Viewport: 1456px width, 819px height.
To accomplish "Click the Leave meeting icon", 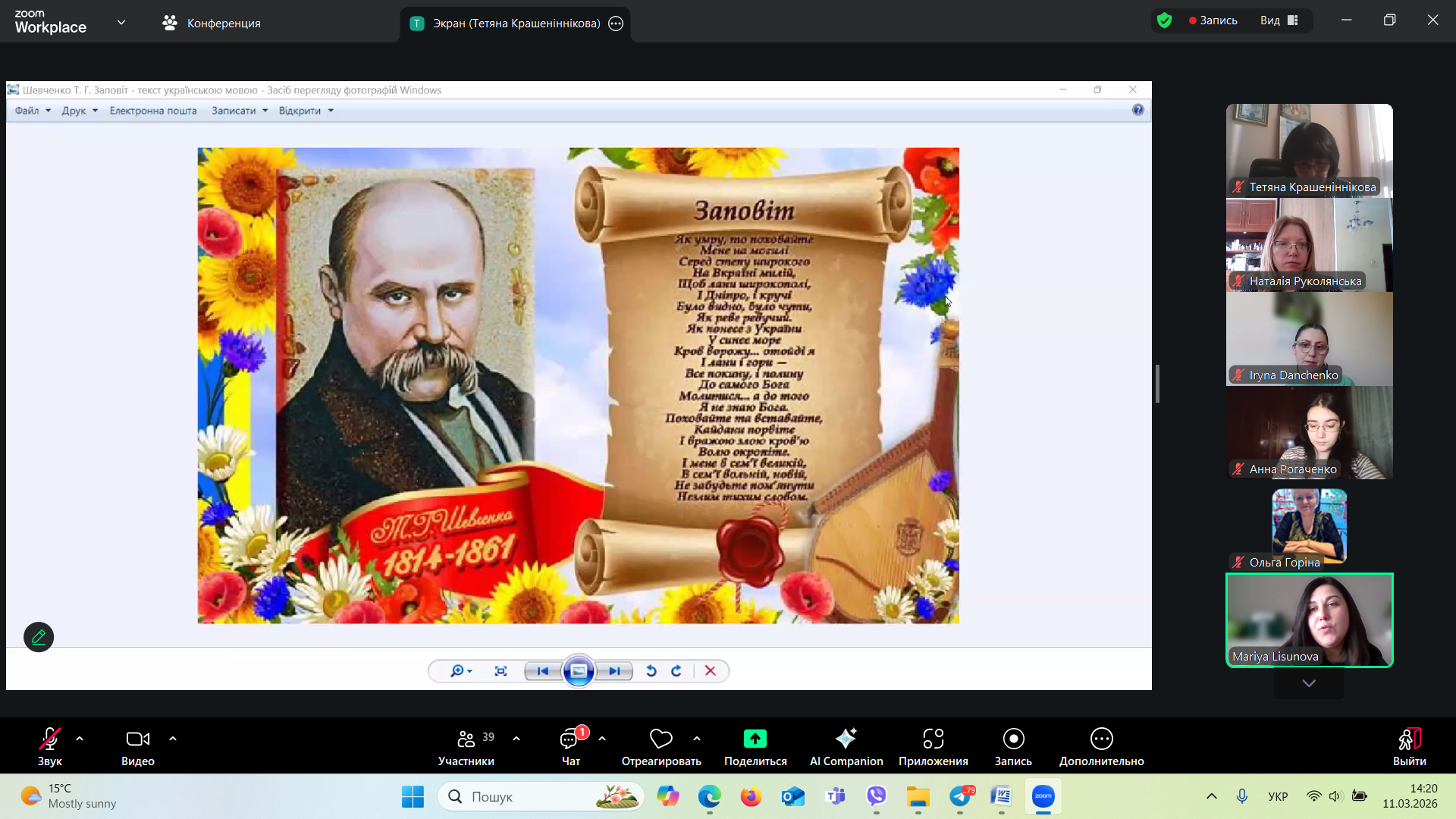I will [1409, 739].
